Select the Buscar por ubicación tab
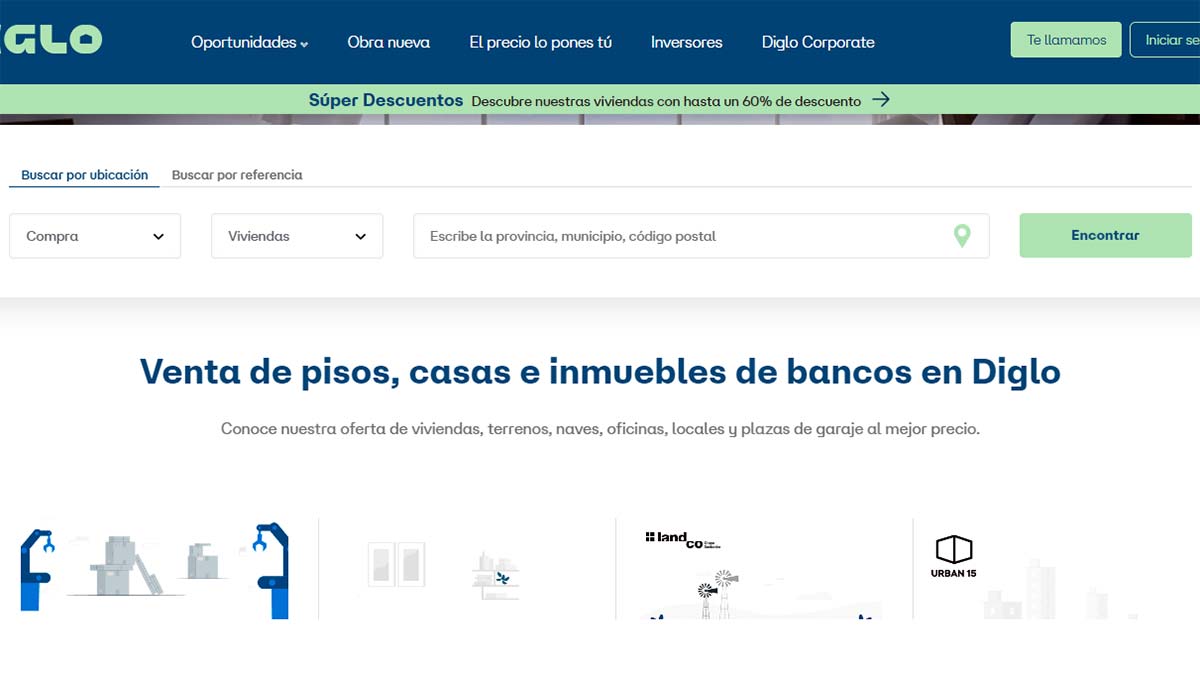 85,175
